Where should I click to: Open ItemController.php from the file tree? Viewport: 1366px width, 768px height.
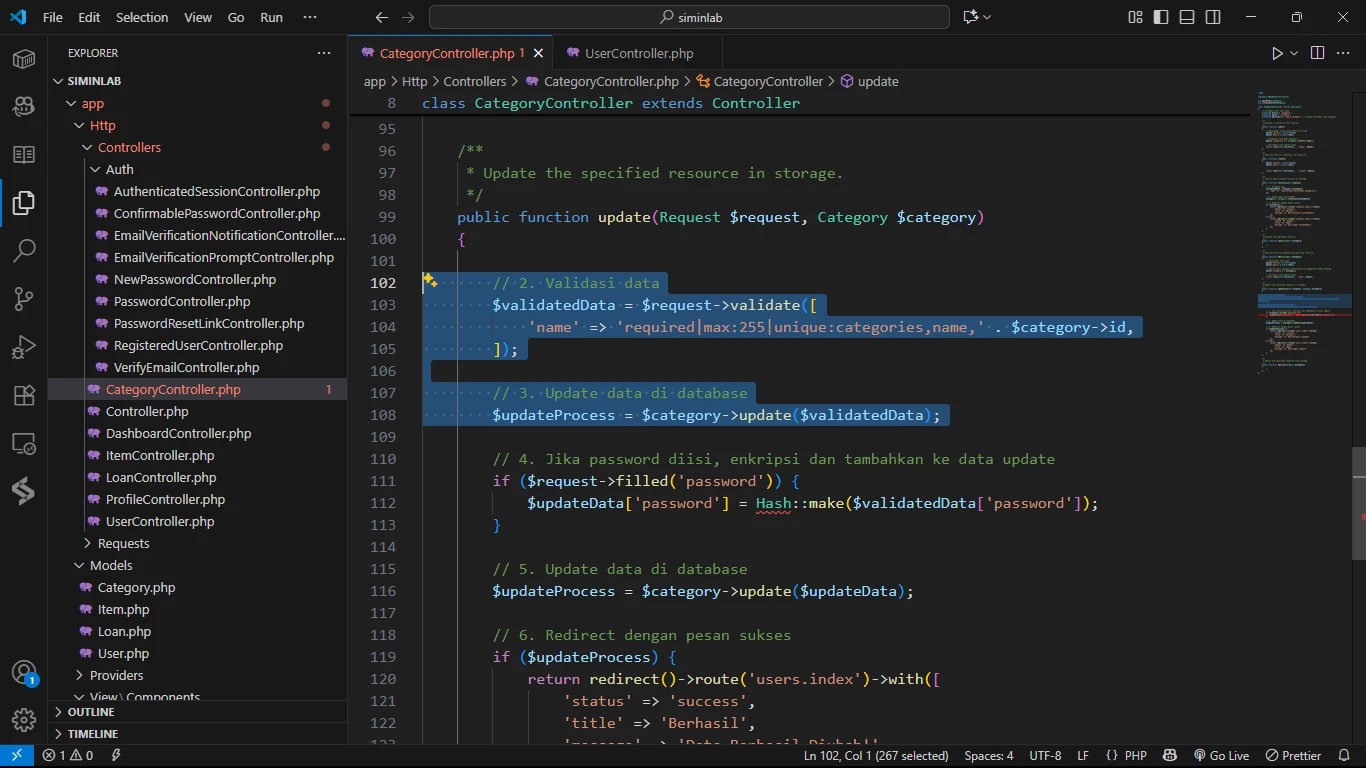(x=160, y=455)
